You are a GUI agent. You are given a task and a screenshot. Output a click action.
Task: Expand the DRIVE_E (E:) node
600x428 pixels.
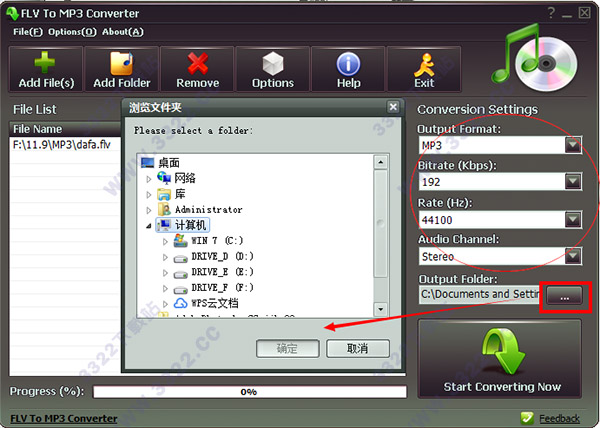click(165, 273)
